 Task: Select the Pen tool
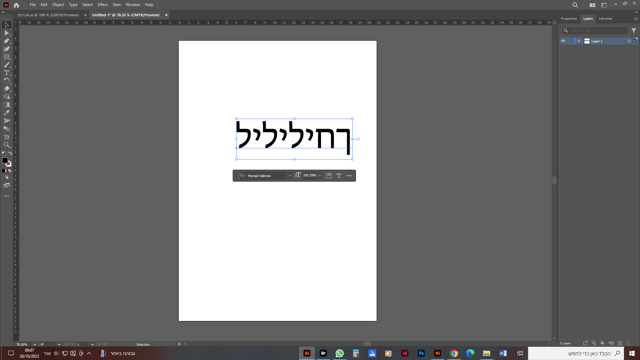pyautogui.click(x=7, y=41)
